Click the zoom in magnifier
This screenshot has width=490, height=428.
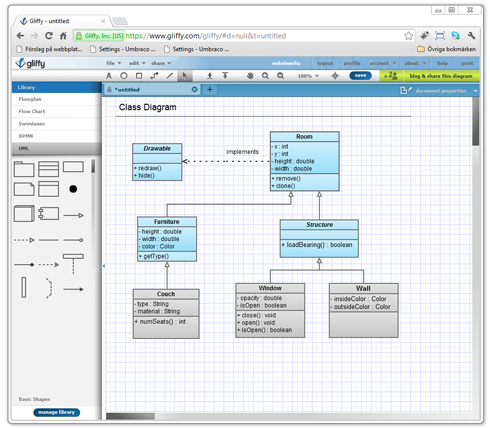click(265, 76)
